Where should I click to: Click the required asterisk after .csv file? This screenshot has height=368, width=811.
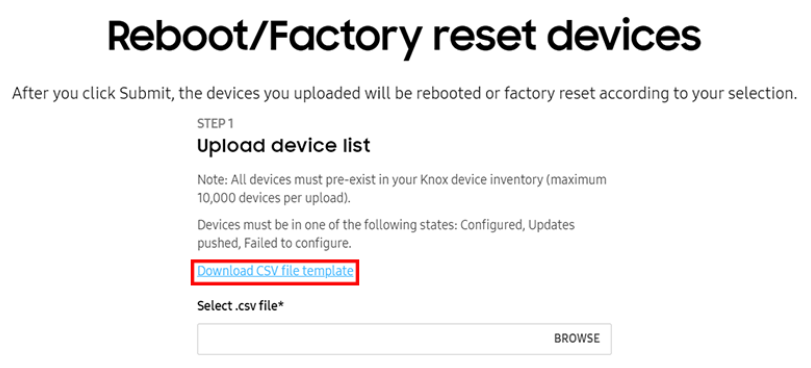[x=282, y=305]
